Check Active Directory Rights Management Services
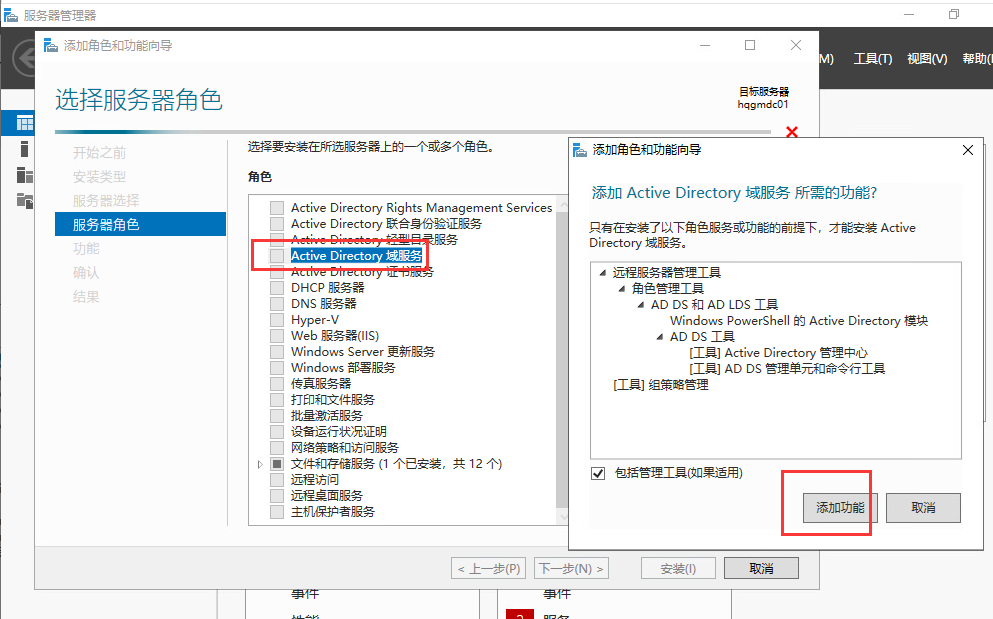Image resolution: width=993 pixels, height=619 pixels. pyautogui.click(x=277, y=208)
